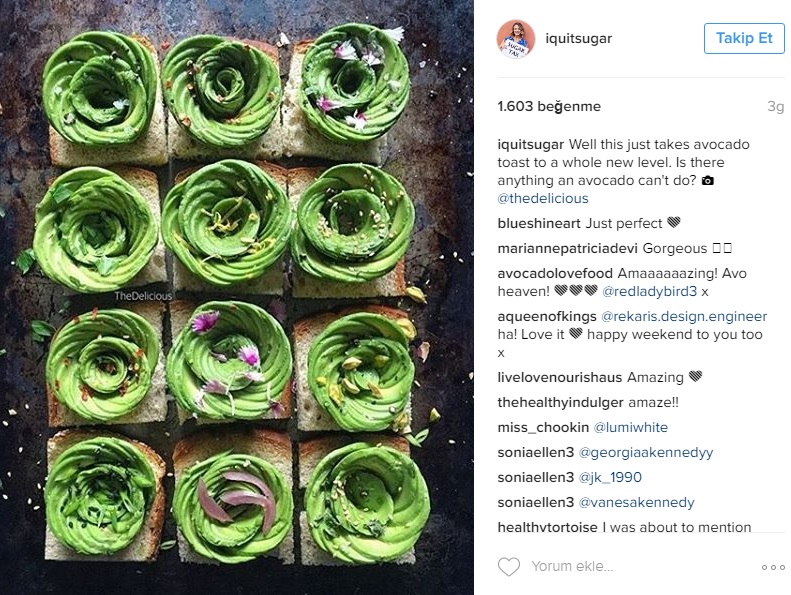
Task: Click the @lumiwhite mention
Action: (x=631, y=427)
